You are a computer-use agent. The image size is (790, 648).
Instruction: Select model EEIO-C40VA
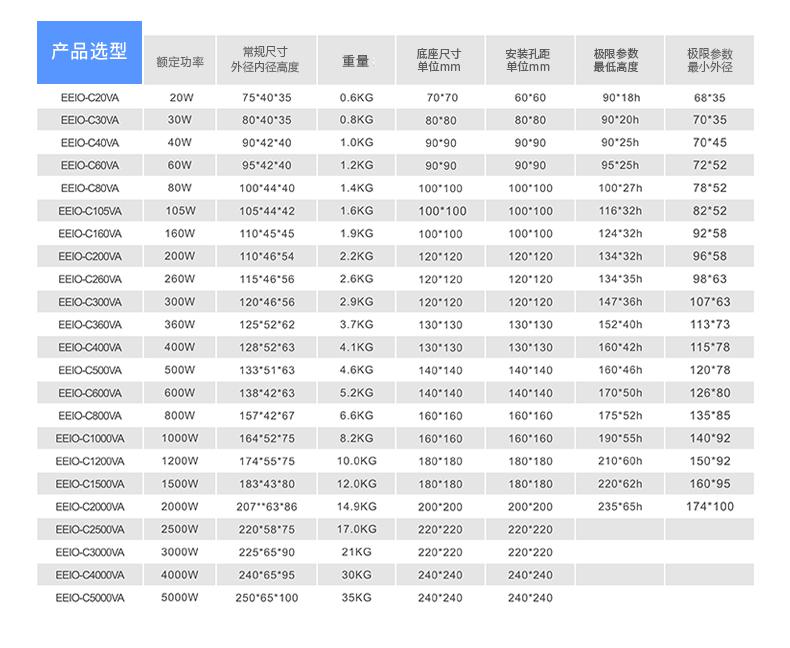point(90,143)
